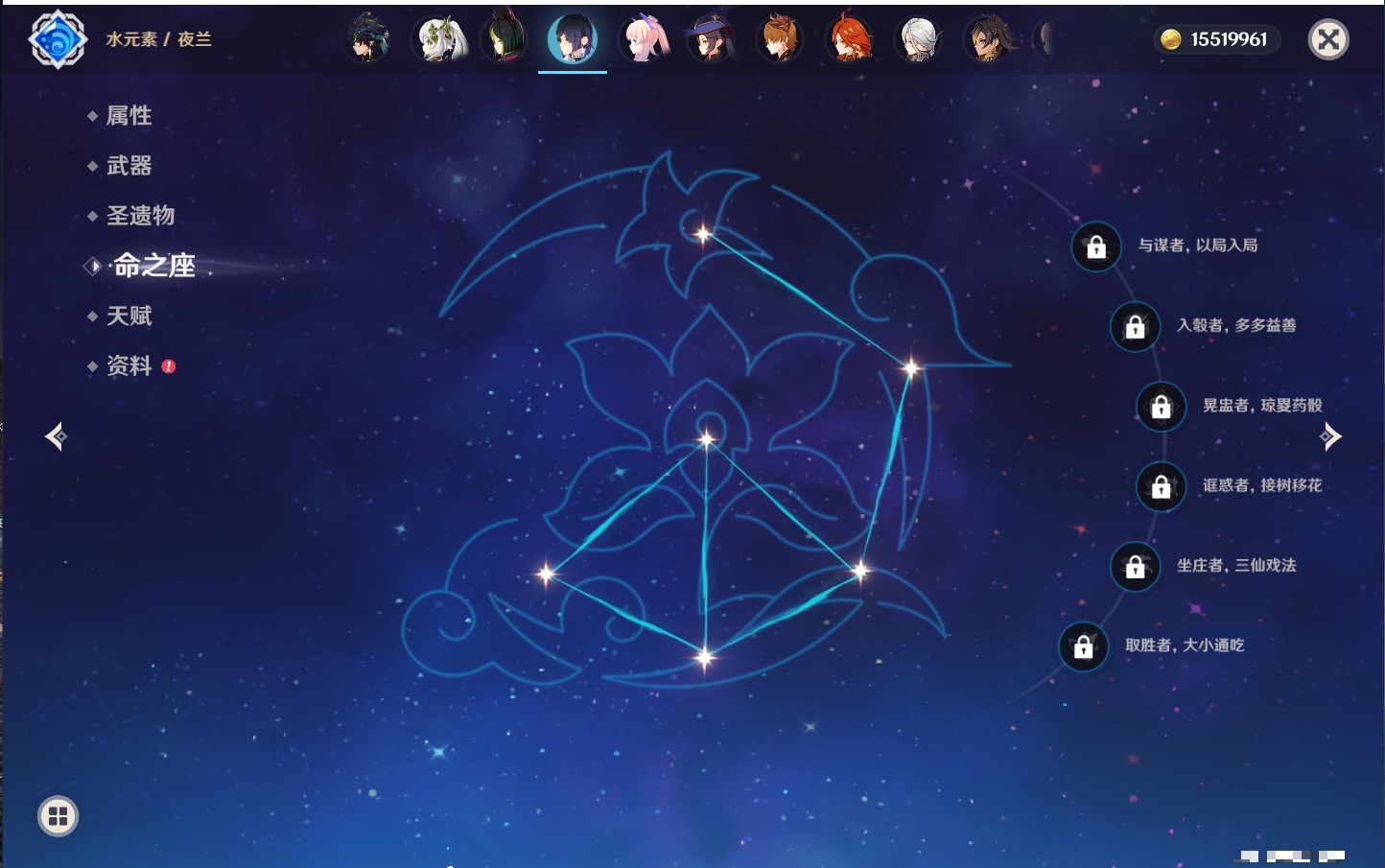Image resolution: width=1385 pixels, height=868 pixels.
Task: Click the lock icon for 诓惑者, 接树移花
Action: (1162, 486)
